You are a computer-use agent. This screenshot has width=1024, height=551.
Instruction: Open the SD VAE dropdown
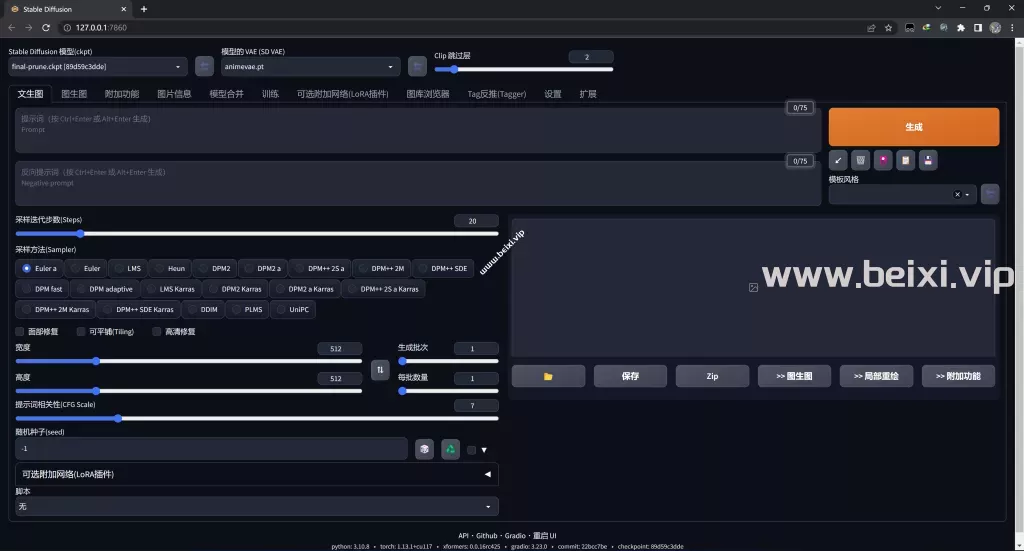pyautogui.click(x=310, y=67)
